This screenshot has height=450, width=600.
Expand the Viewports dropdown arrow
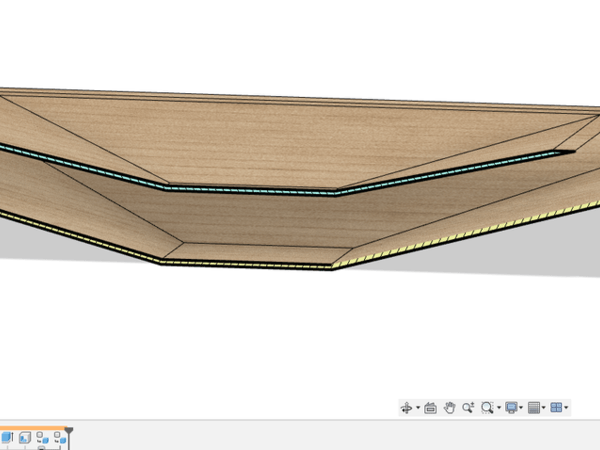click(567, 408)
